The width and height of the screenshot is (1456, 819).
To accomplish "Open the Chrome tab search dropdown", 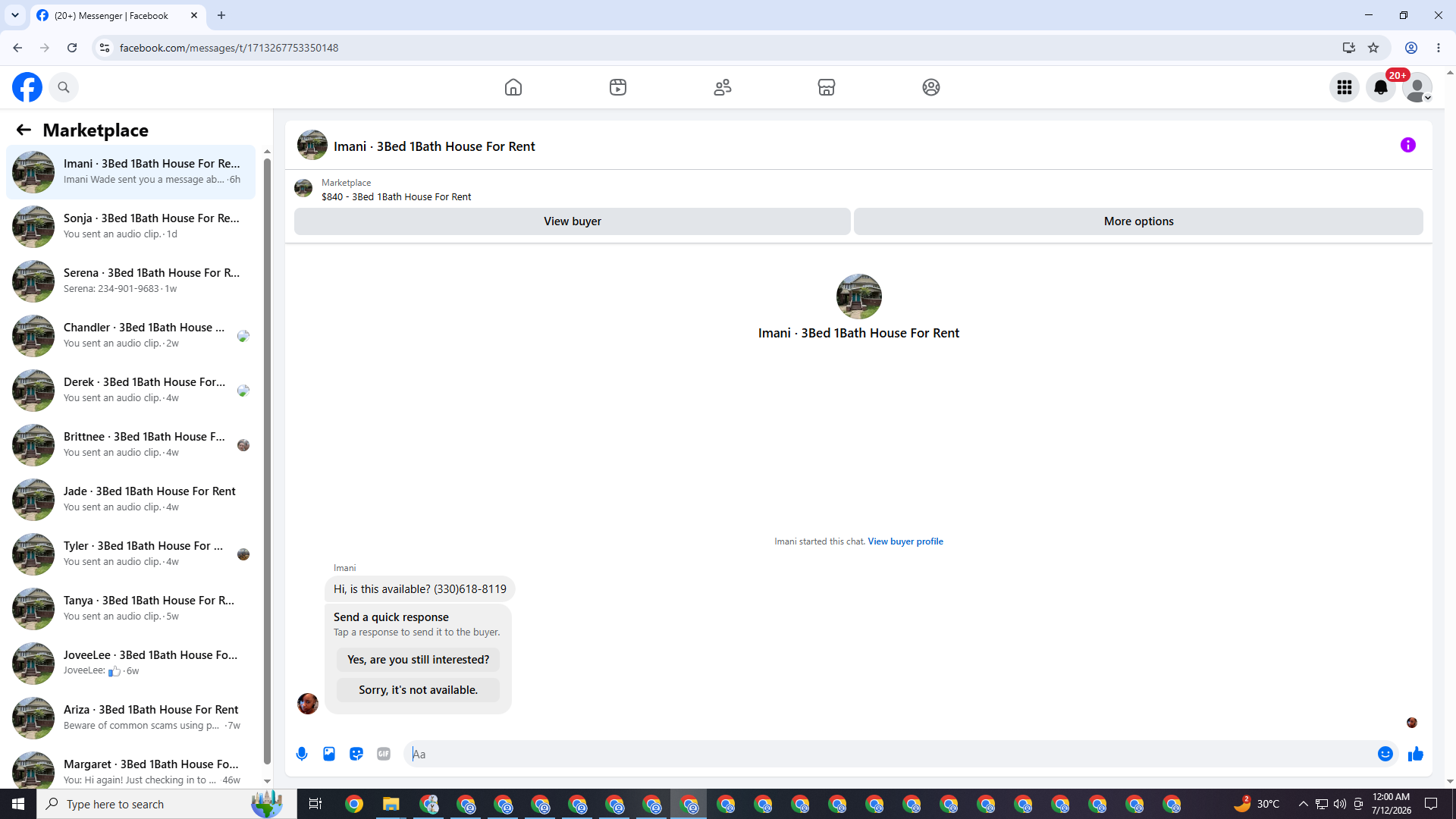I will pos(15,15).
